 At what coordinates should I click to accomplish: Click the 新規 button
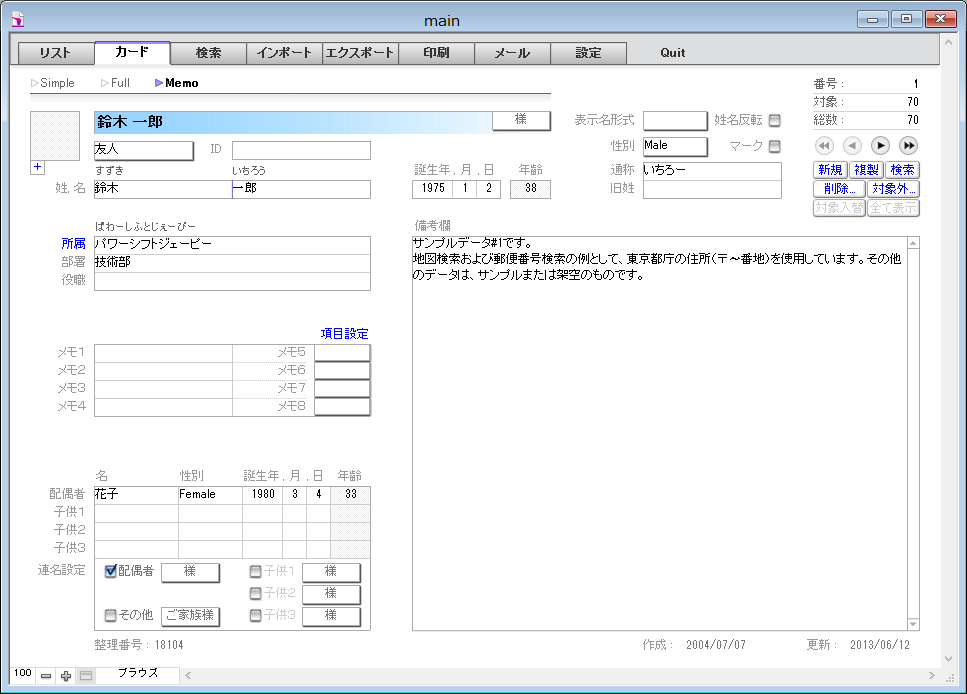point(829,170)
